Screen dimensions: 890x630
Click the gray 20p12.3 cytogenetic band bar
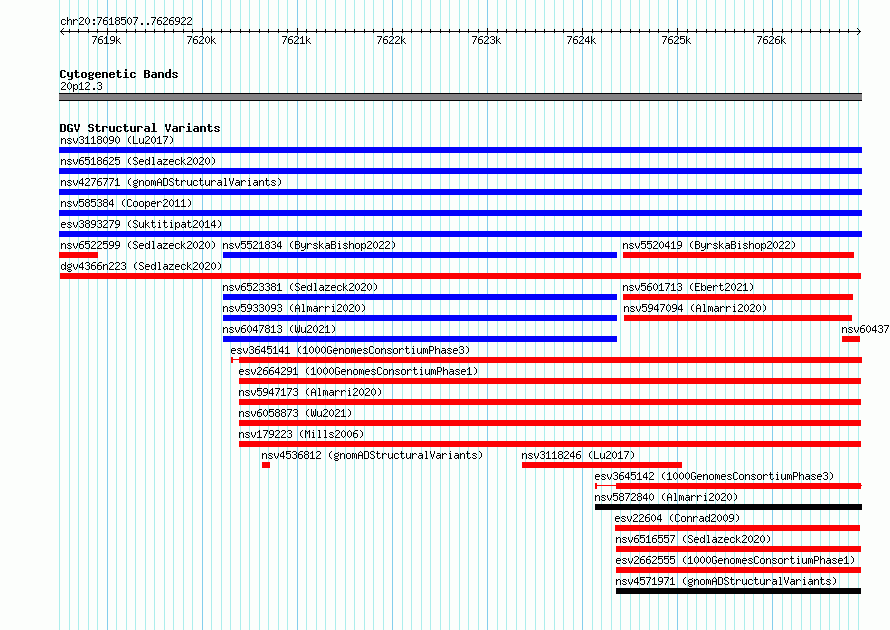[460, 97]
